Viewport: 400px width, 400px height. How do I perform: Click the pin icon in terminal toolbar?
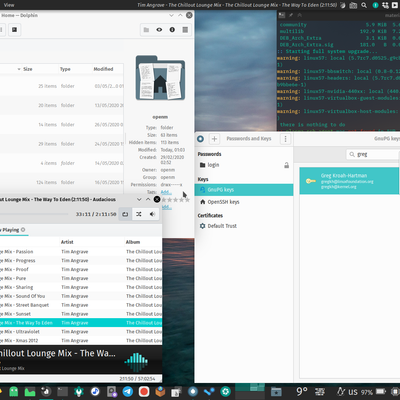click(291, 15)
